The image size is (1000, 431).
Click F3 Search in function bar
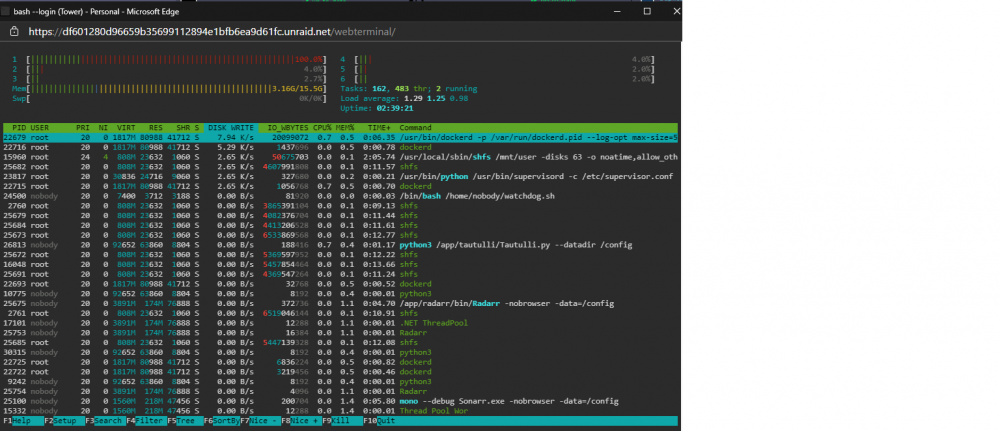[x=105, y=421]
